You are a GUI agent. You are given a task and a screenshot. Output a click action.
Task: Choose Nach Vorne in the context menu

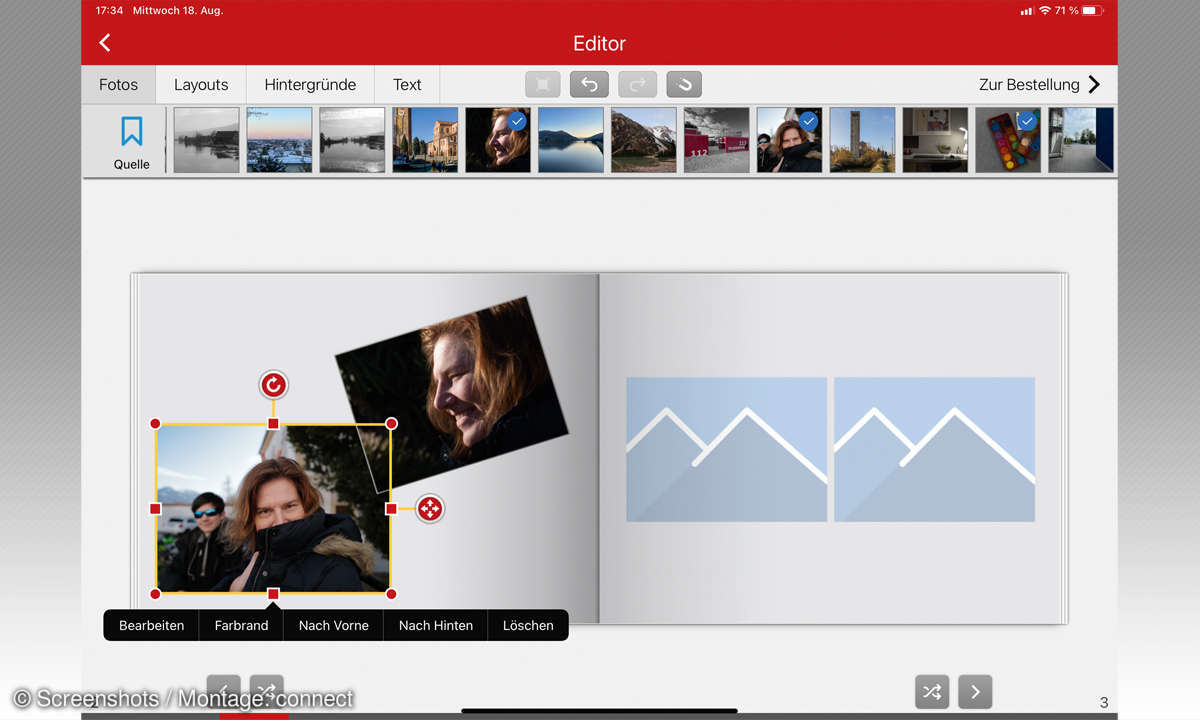333,625
